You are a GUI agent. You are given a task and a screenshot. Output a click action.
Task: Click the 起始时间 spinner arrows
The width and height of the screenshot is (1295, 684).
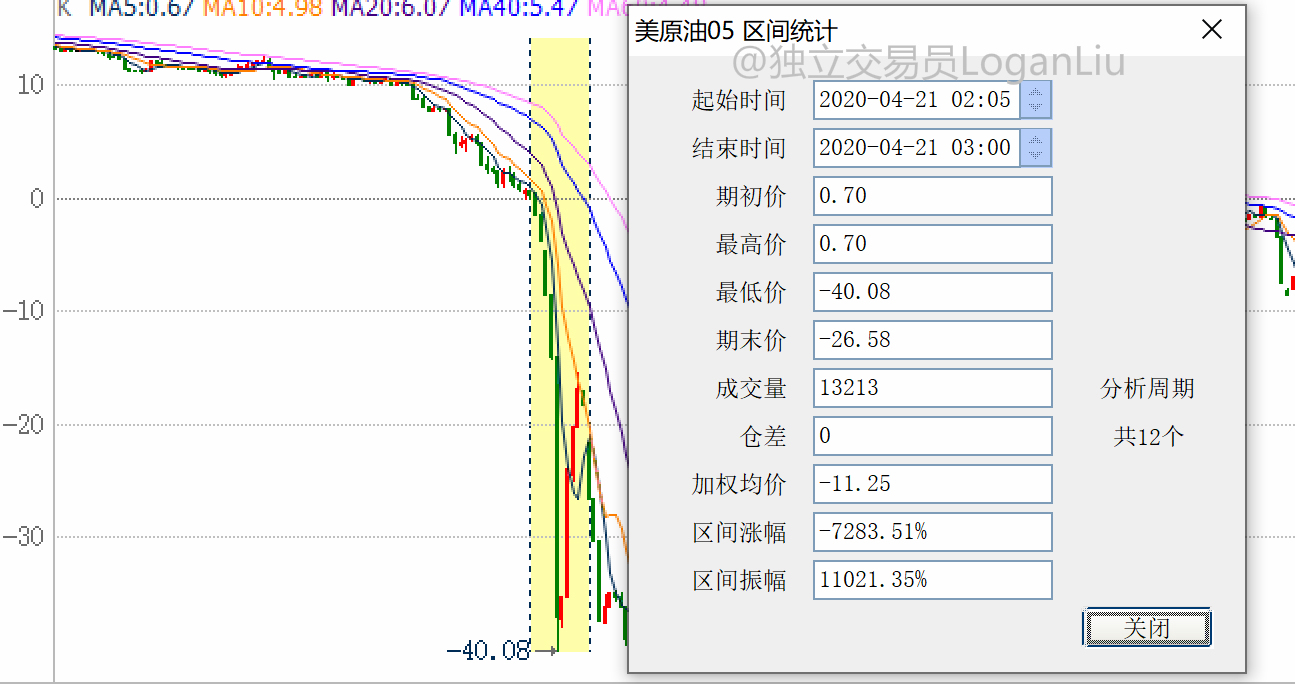[x=1036, y=100]
